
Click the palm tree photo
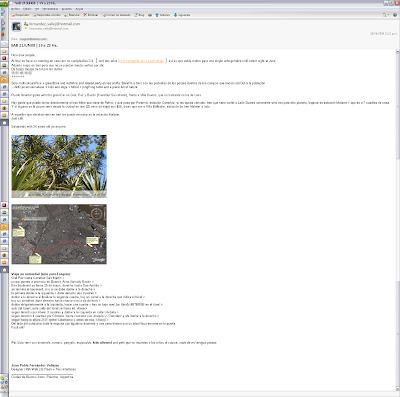coord(59,166)
